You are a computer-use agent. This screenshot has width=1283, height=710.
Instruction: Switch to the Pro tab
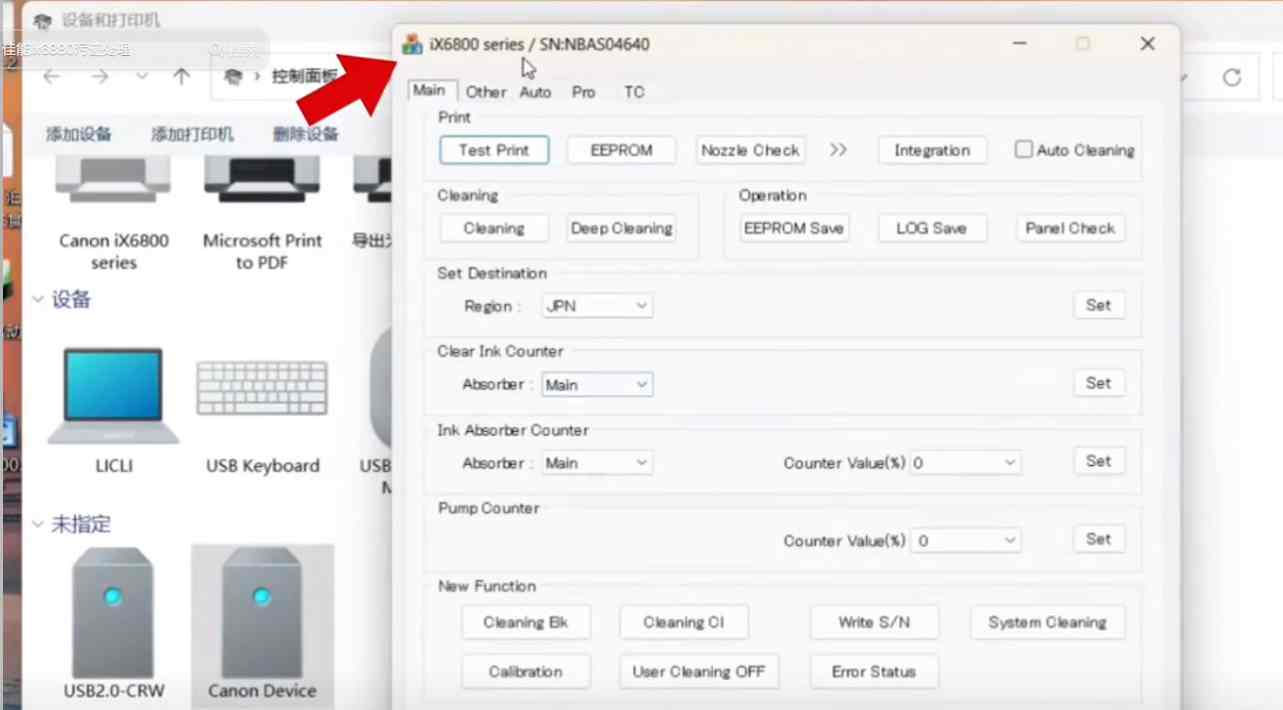click(584, 92)
